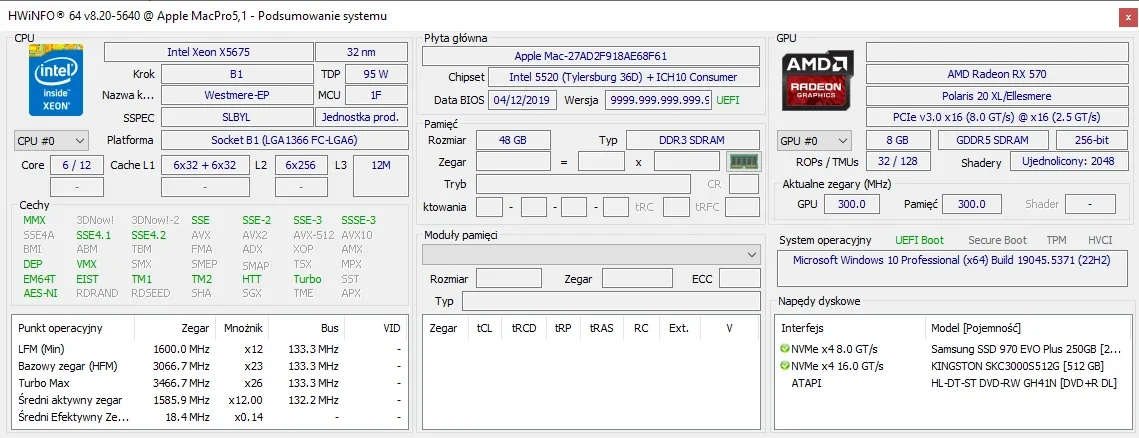Click the Intel 5520 Tylersburg chipset field
The width and height of the screenshot is (1139, 438).
pos(623,77)
